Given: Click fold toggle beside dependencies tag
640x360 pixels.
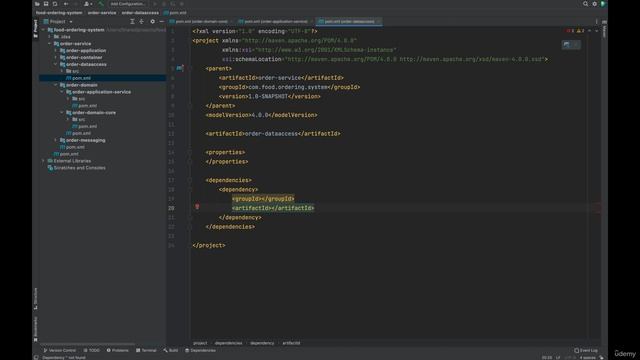Looking at the screenshot, I should pos(190,180).
